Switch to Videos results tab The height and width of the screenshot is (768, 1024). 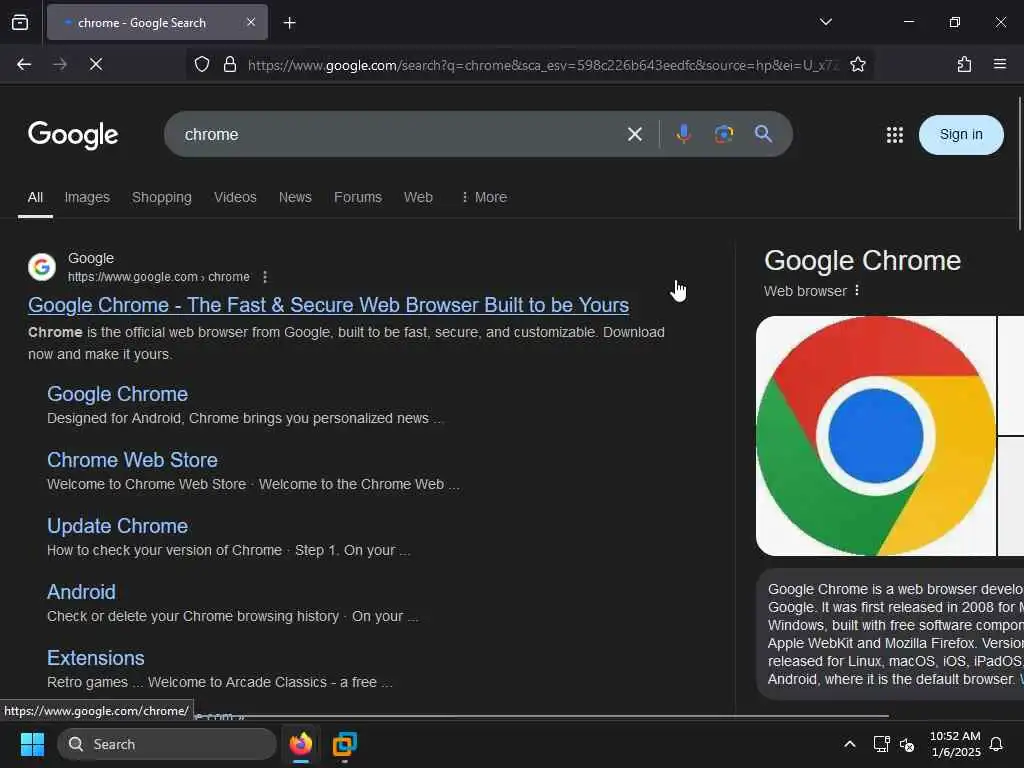coord(235,197)
